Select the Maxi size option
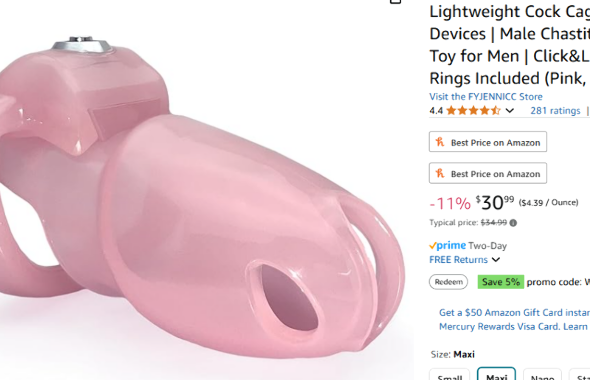 click(496, 375)
